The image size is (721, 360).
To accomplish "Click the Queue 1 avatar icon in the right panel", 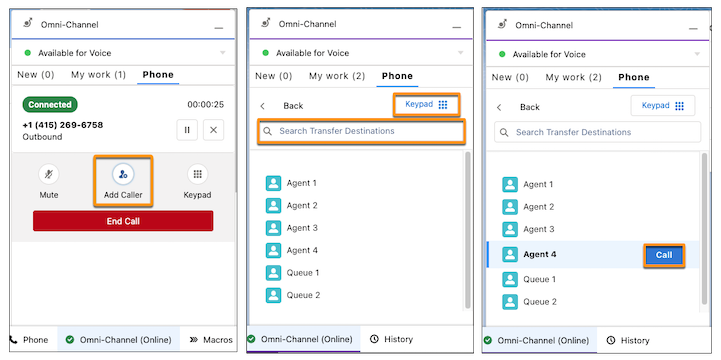I will tap(510, 279).
